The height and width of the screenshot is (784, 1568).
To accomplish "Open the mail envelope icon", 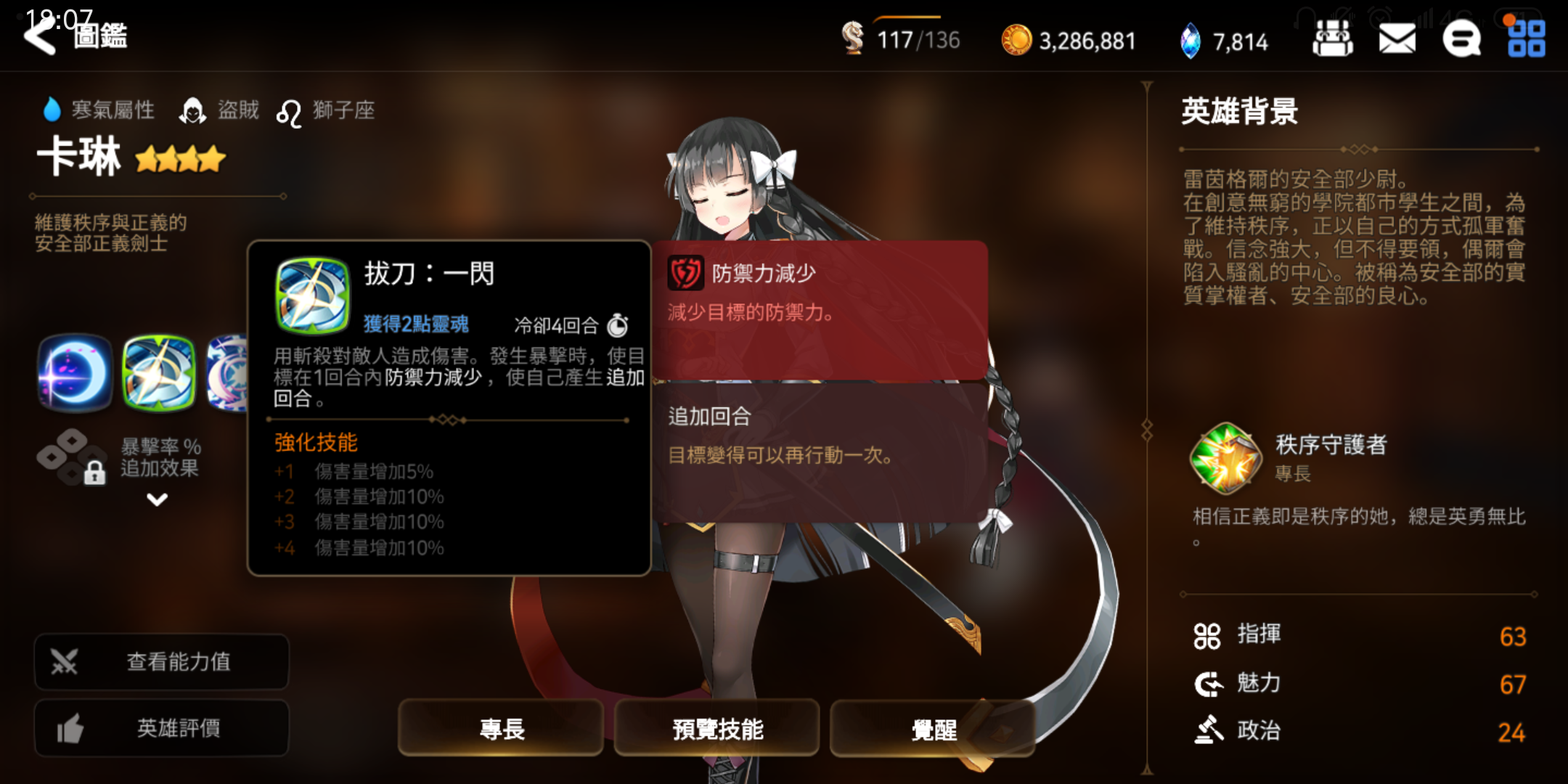I will tap(1397, 39).
